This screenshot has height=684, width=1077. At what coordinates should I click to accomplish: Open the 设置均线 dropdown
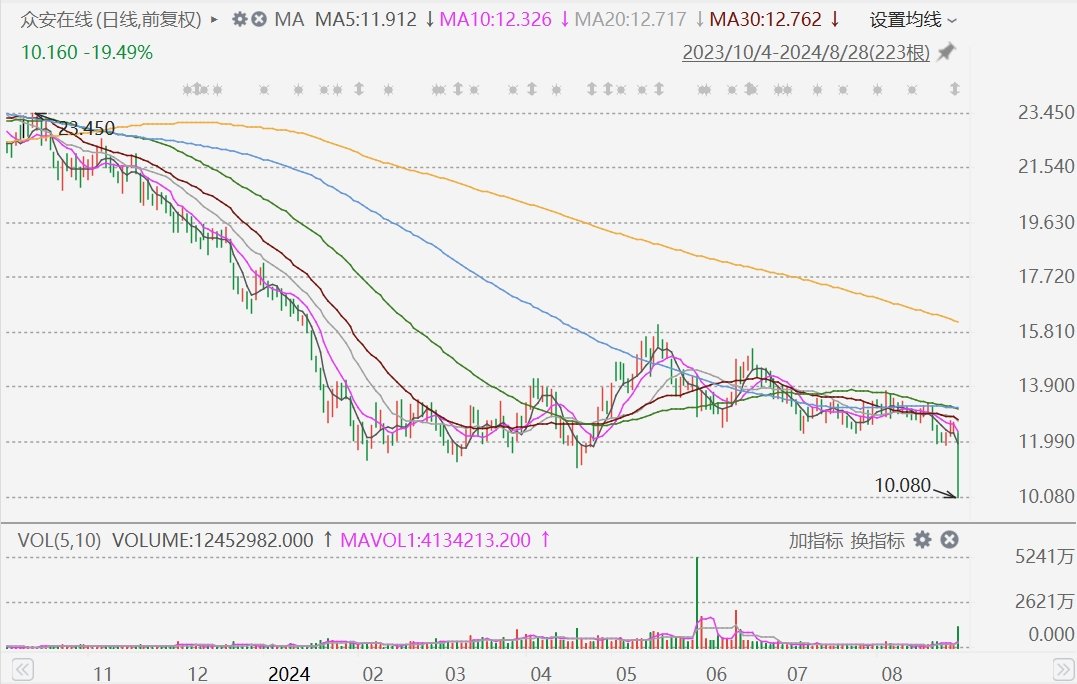click(913, 20)
